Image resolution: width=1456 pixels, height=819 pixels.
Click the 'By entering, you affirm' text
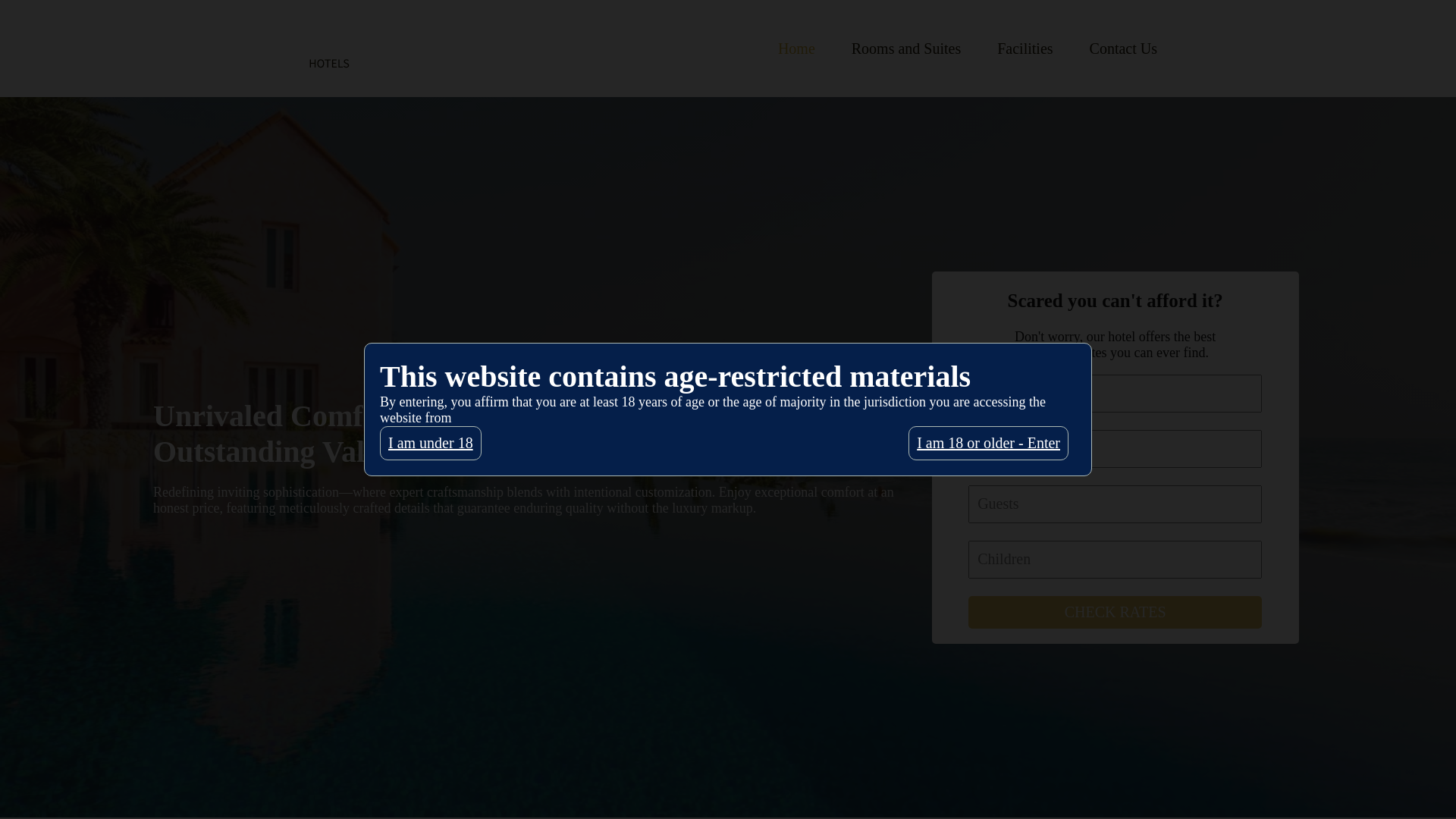tap(713, 410)
